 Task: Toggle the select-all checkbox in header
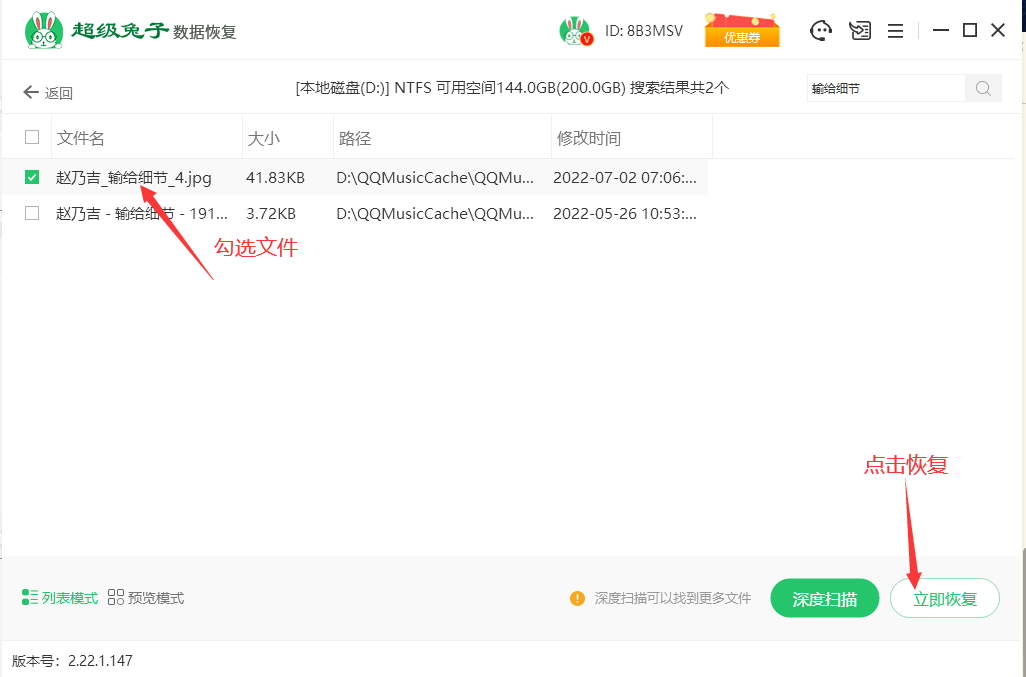click(32, 137)
